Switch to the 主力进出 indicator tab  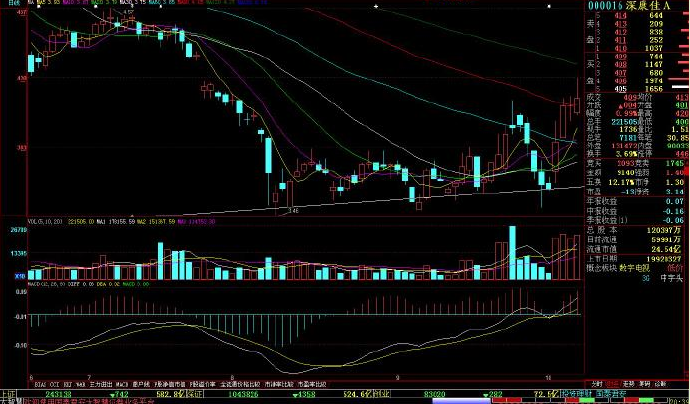pyautogui.click(x=101, y=384)
